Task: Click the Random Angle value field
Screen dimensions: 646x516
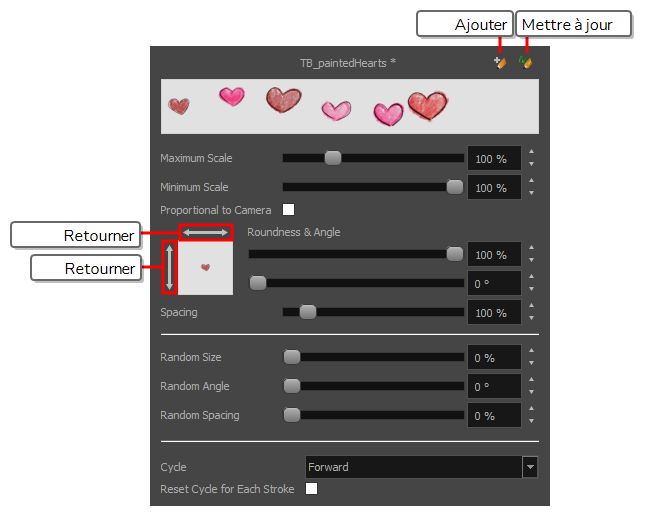Action: pos(494,386)
